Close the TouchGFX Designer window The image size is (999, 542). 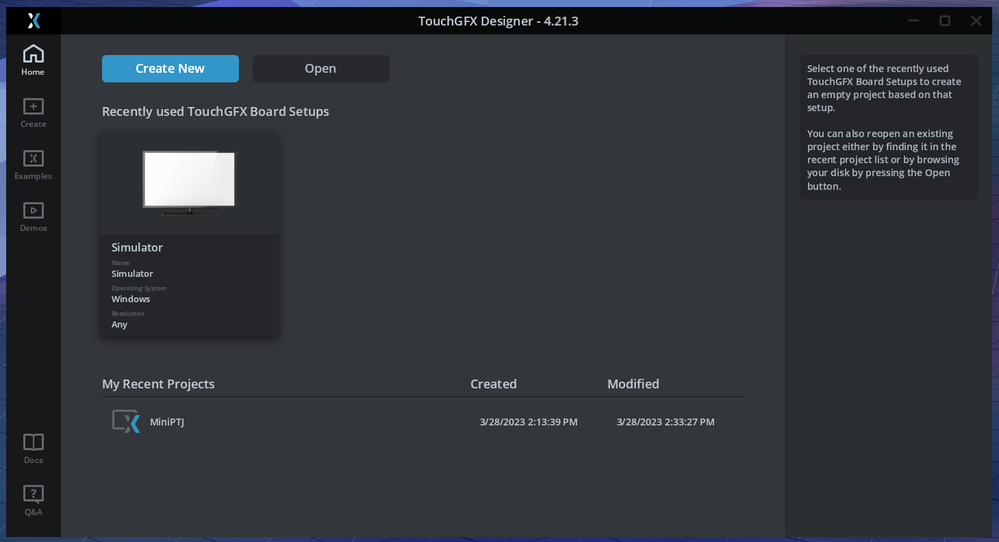click(x=976, y=21)
